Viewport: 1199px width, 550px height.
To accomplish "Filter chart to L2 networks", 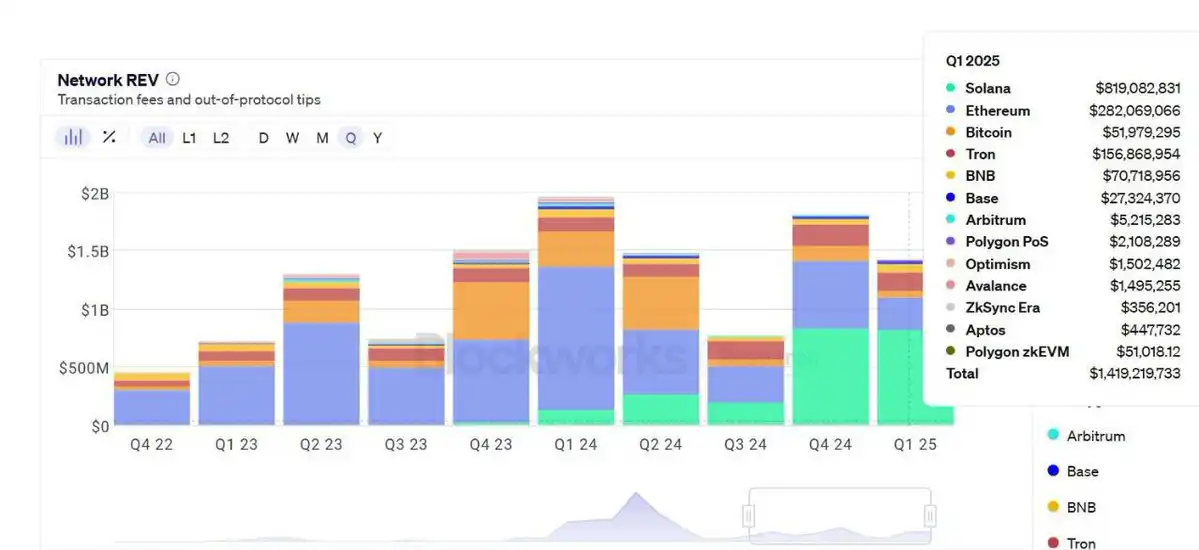I will (221, 138).
